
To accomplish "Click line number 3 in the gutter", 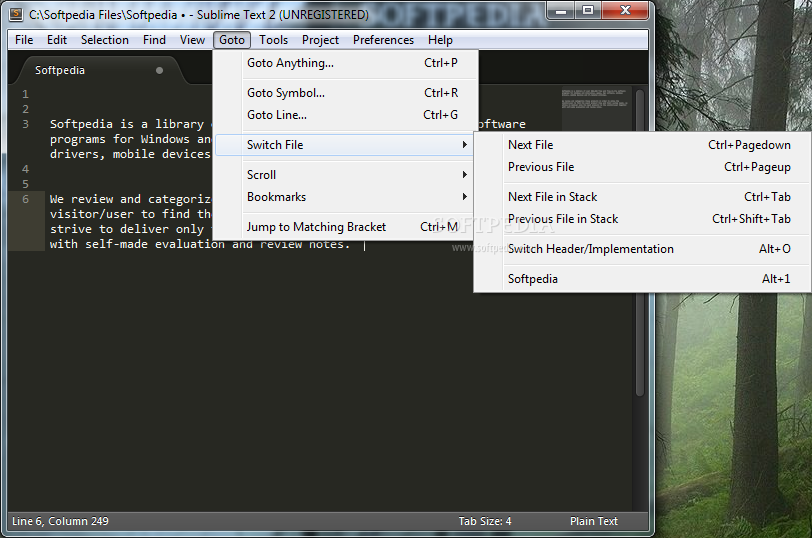I will 25,125.
